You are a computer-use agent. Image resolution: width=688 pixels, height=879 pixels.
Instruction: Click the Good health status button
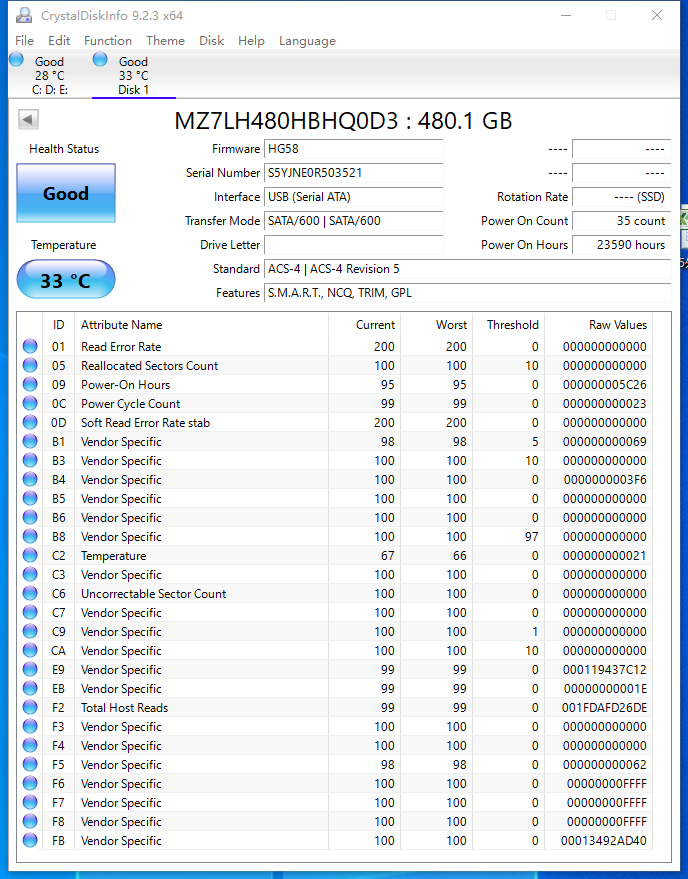pyautogui.click(x=66, y=193)
